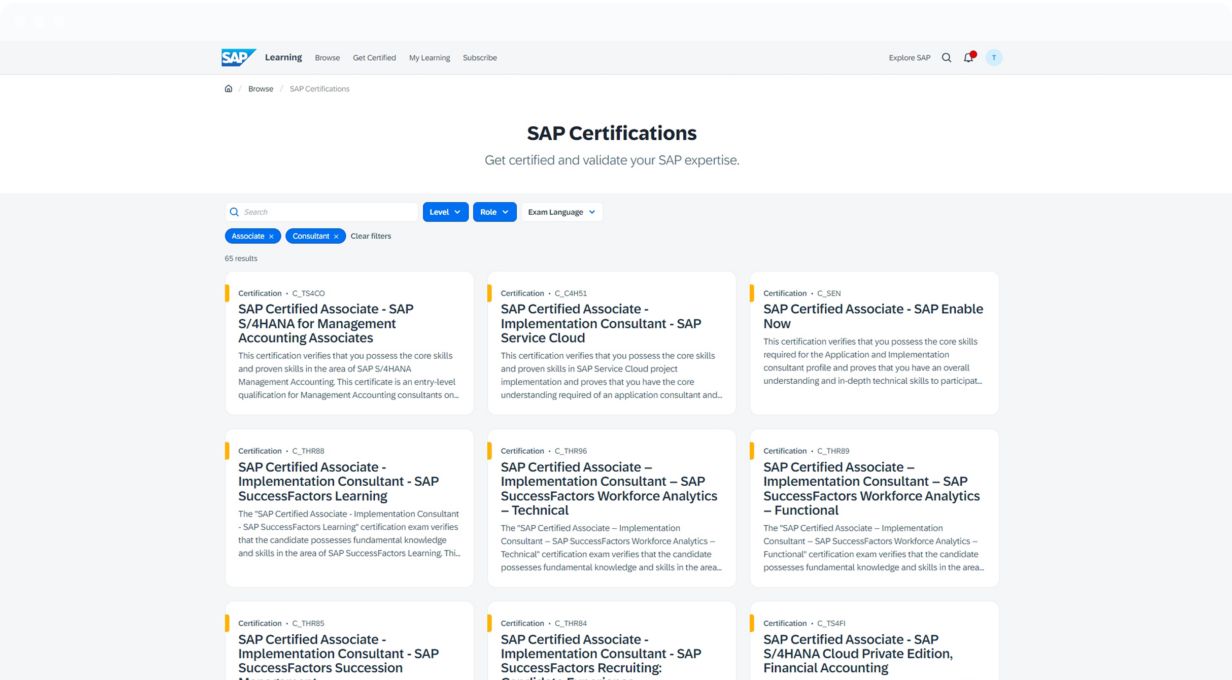Open the Exam Language dropdown

561,212
